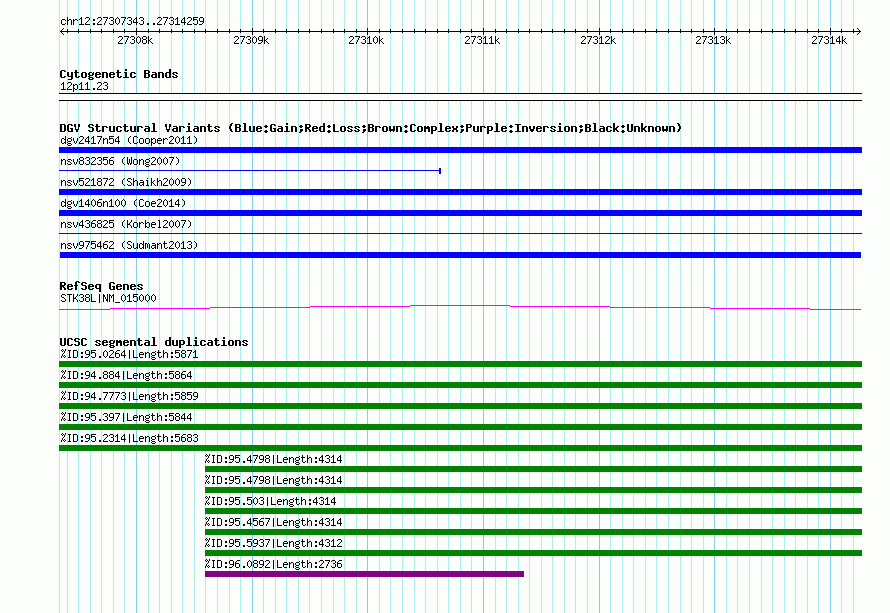Click the left arrowhead of the ruler

pos(62,31)
